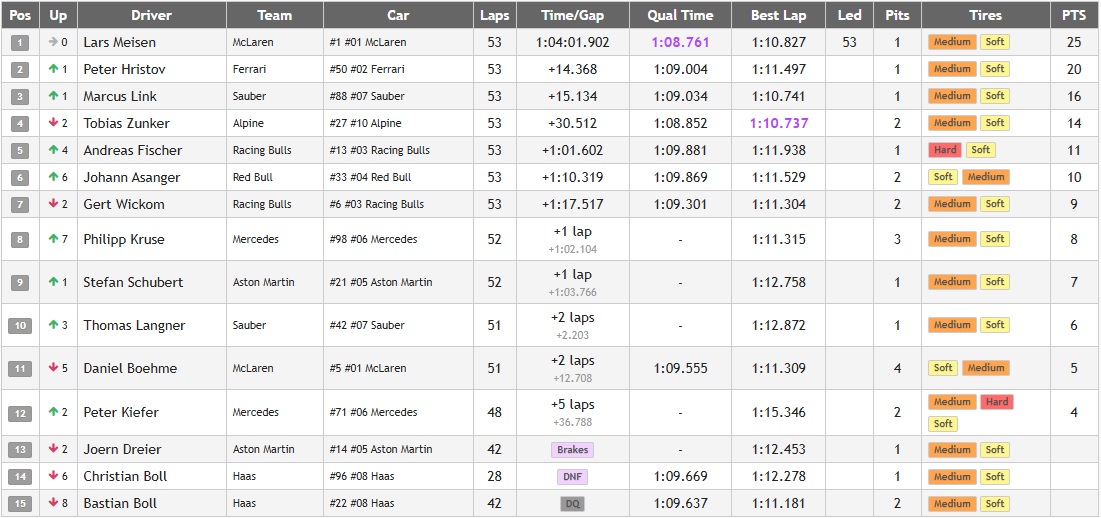Click the +5 laps gap entry
Screen dimensions: 1101x518
[x=572, y=405]
